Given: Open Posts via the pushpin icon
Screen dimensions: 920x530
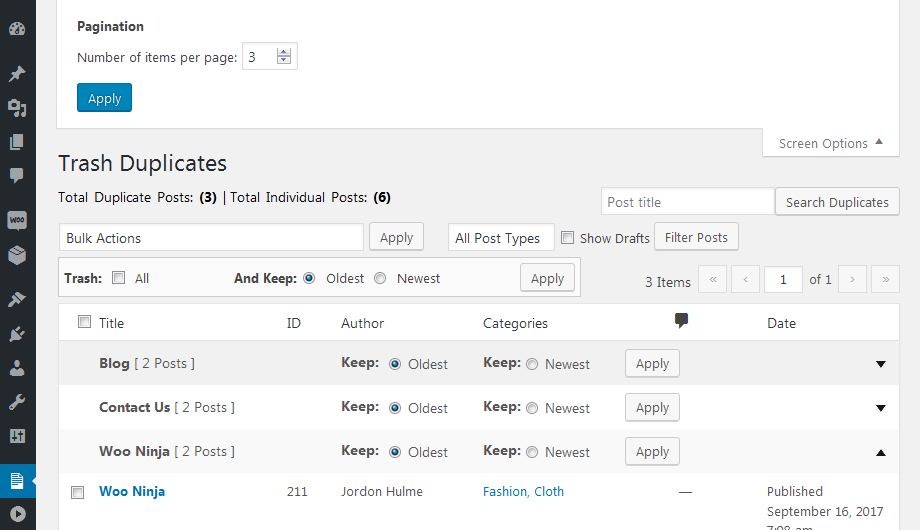Looking at the screenshot, I should pyautogui.click(x=17, y=74).
